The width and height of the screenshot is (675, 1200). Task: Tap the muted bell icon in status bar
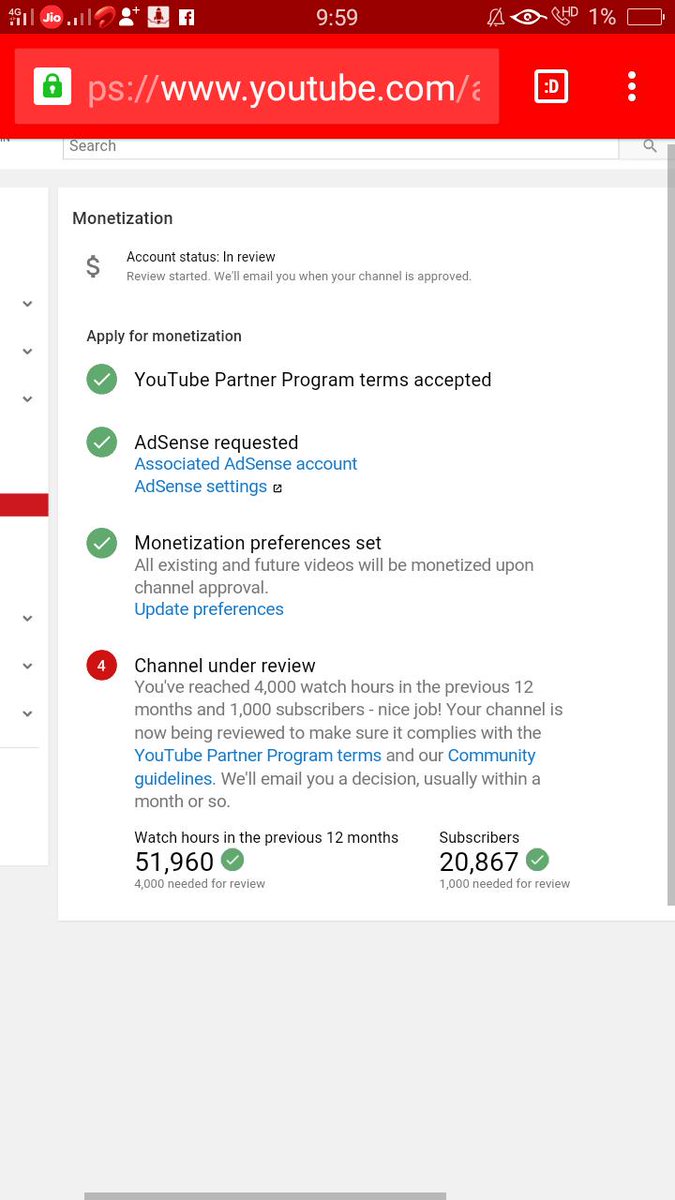496,17
